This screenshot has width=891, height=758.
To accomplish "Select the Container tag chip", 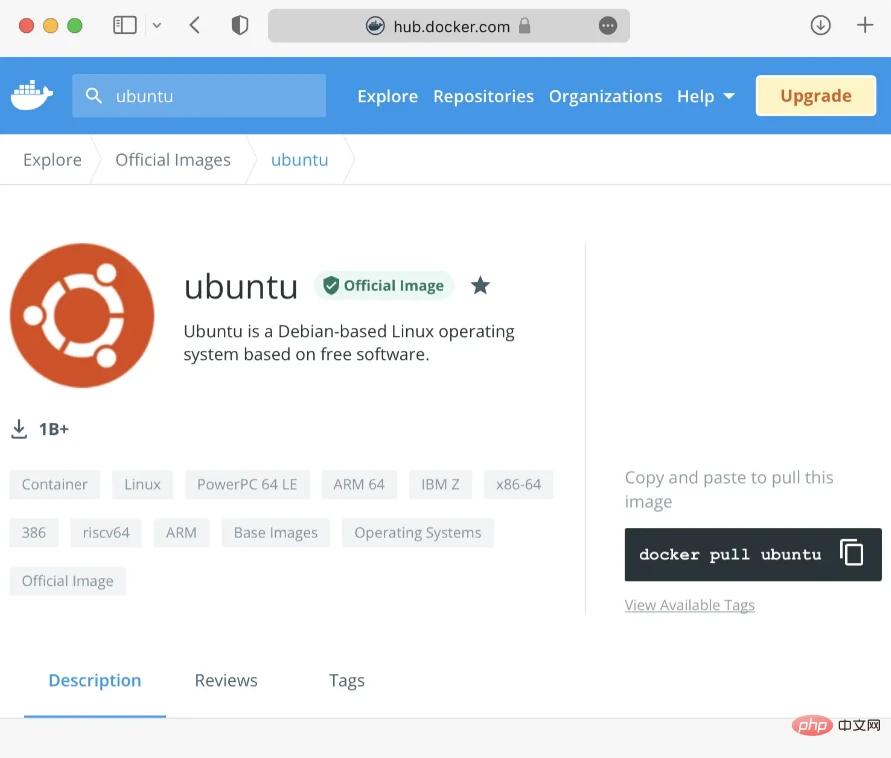I will click(x=55, y=484).
